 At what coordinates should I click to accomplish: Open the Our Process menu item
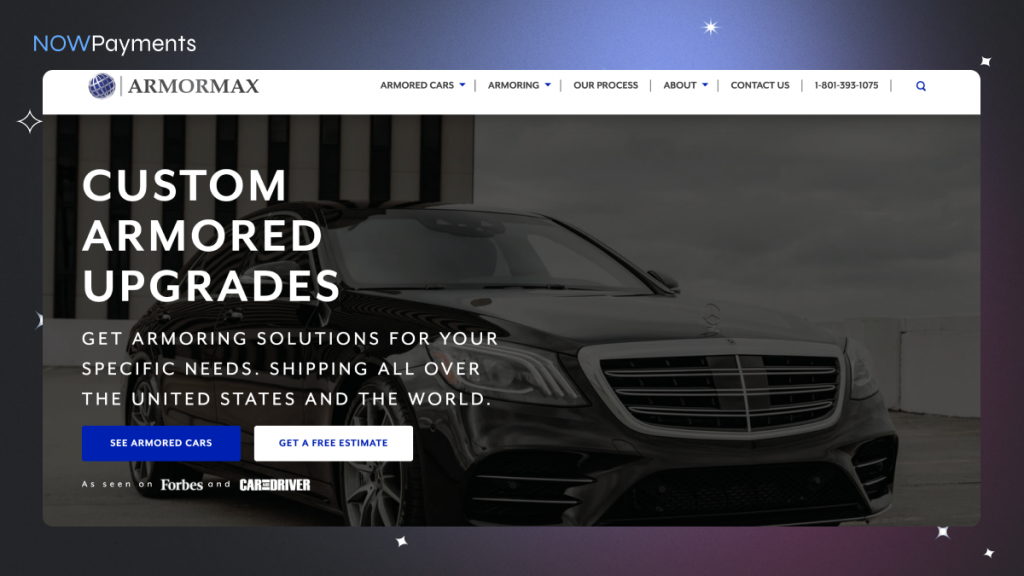(605, 85)
